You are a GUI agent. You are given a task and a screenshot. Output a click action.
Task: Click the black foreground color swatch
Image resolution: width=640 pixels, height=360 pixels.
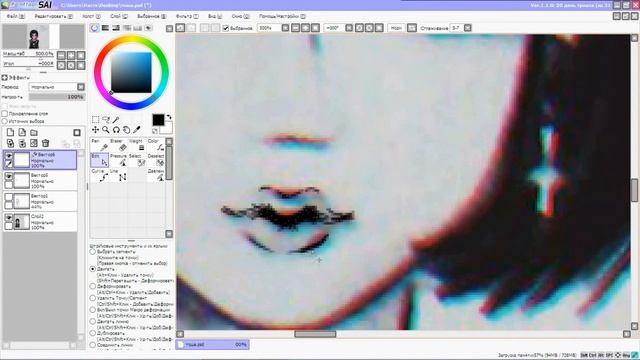(158, 120)
